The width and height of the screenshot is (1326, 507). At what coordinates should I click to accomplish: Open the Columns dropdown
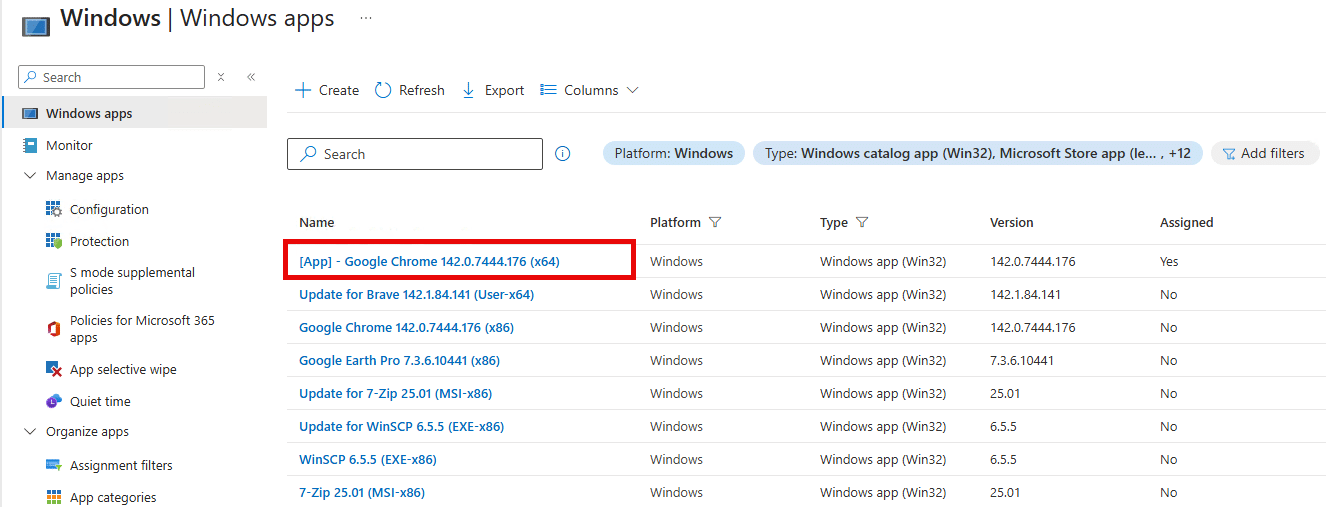pyautogui.click(x=589, y=90)
